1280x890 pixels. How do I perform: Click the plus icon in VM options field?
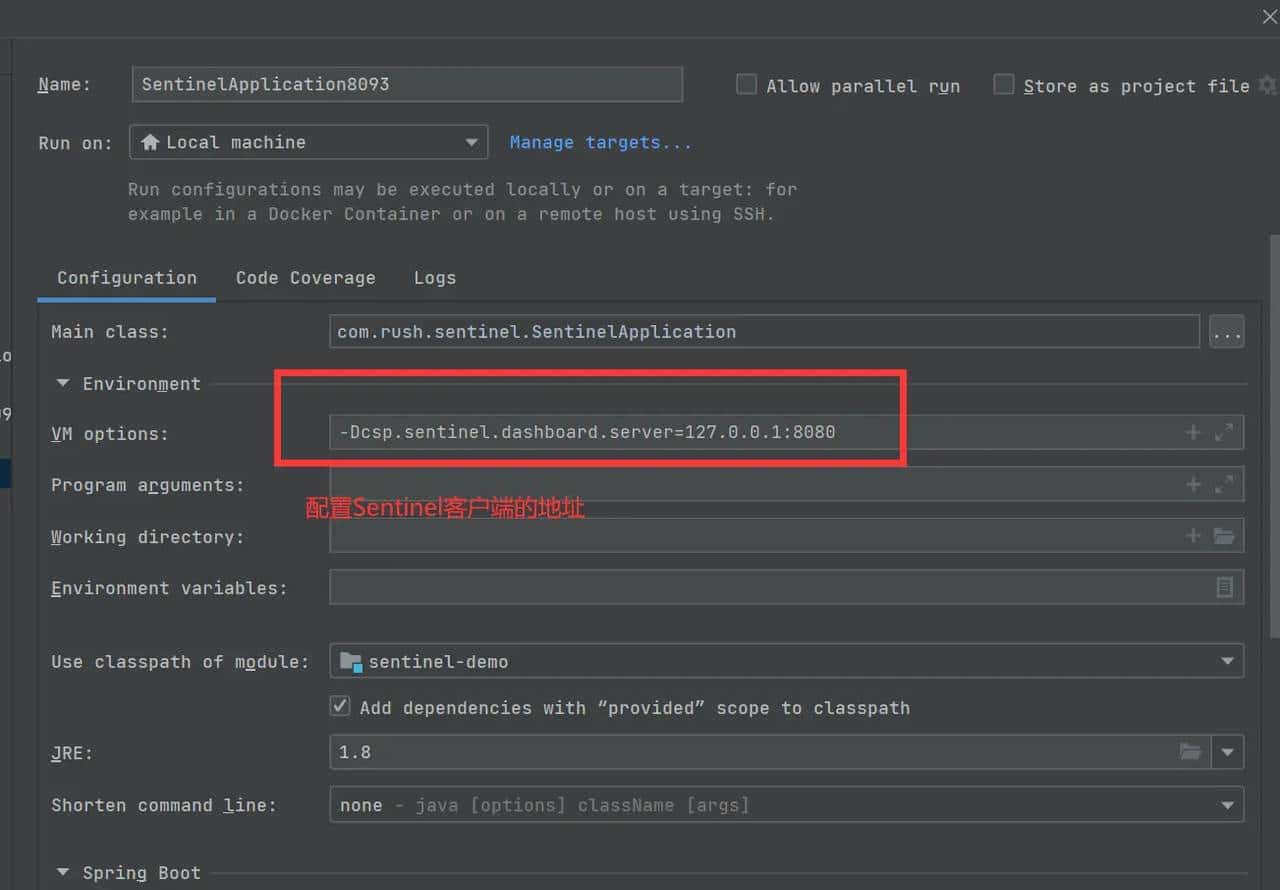(1192, 433)
